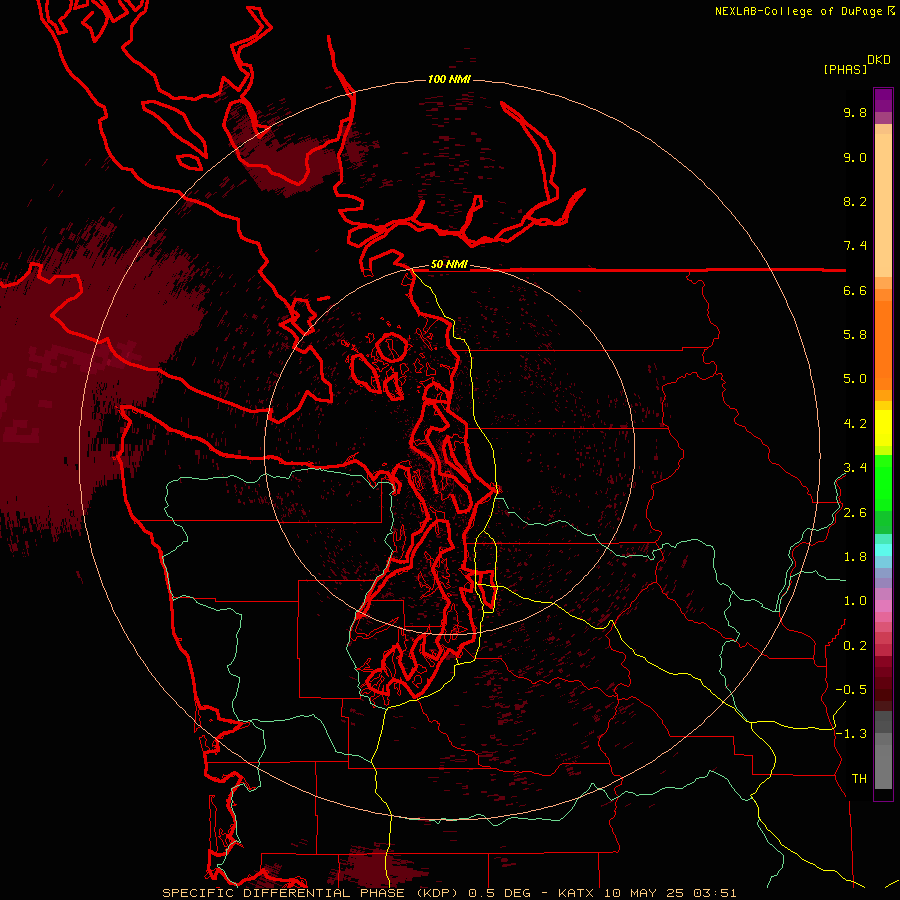Click the 6.6 legend value
900x900 pixels.
(x=855, y=290)
